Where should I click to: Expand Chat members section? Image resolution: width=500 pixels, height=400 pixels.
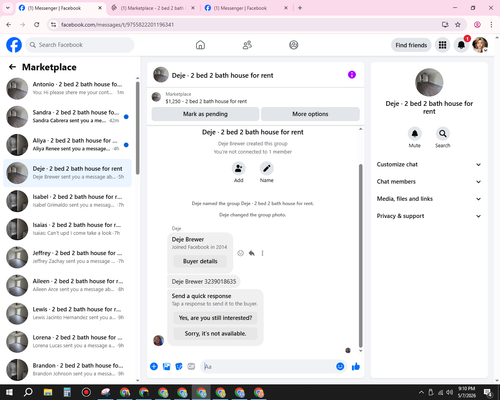tap(429, 182)
